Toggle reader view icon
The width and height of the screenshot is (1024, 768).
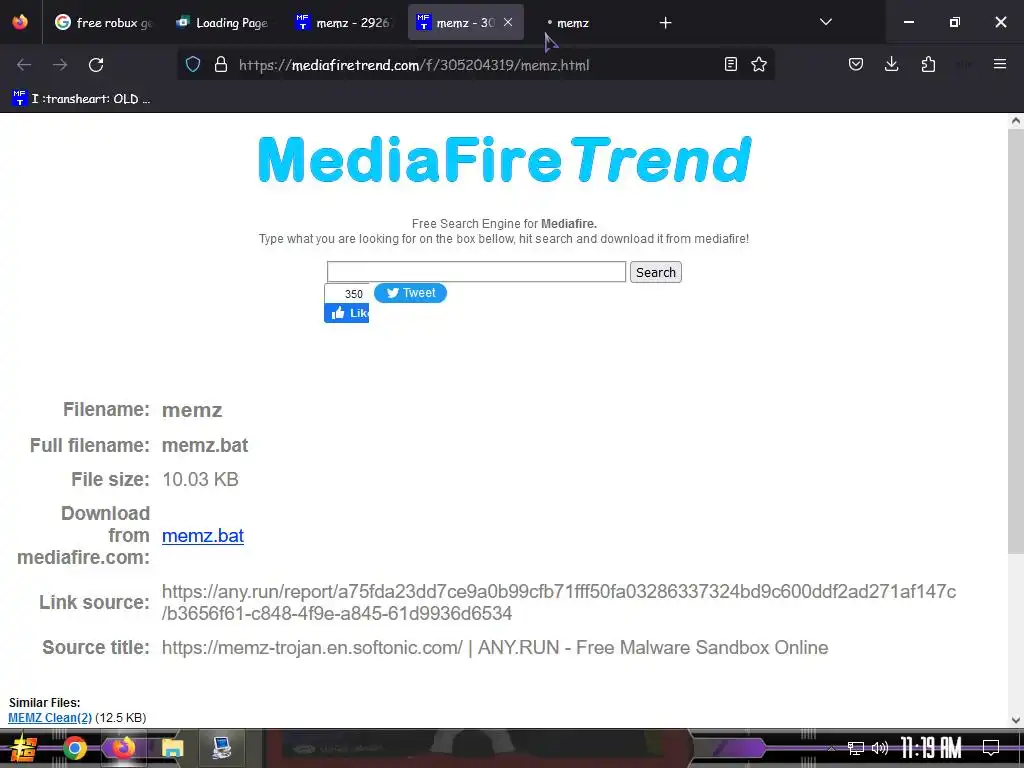(731, 64)
